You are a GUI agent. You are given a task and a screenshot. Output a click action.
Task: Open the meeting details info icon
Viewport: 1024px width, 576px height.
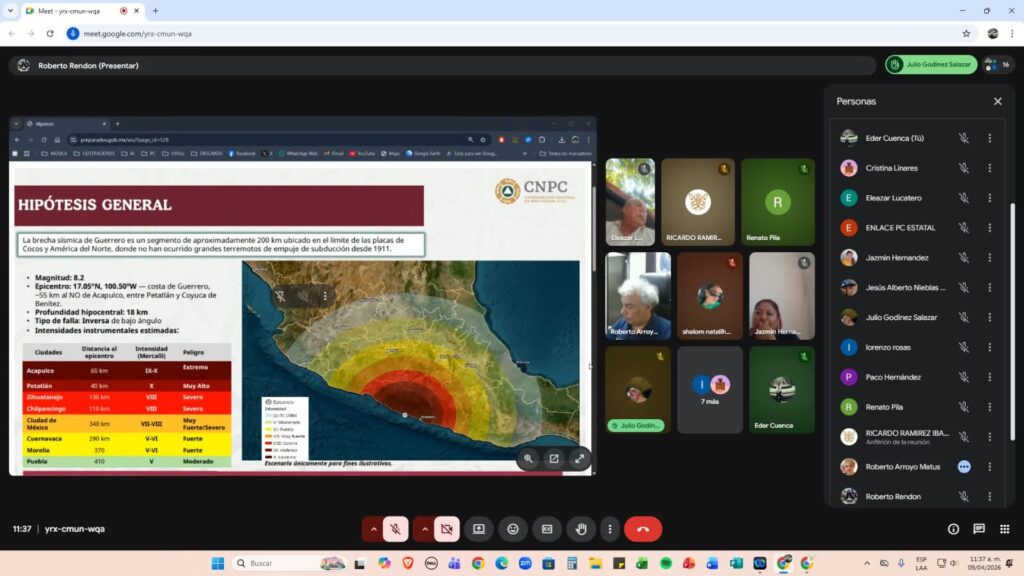pos(953,529)
